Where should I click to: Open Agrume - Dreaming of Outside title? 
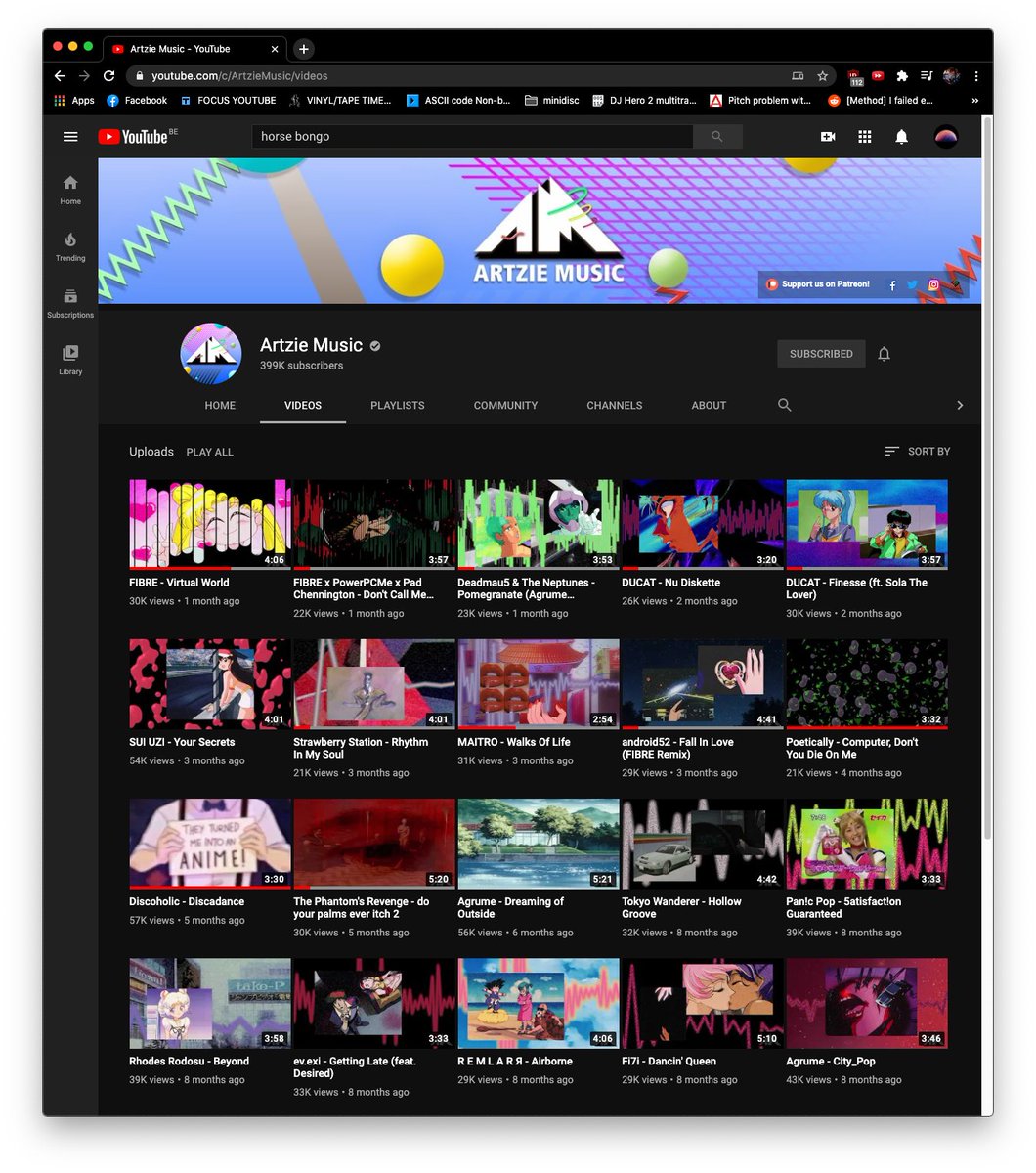tap(510, 908)
